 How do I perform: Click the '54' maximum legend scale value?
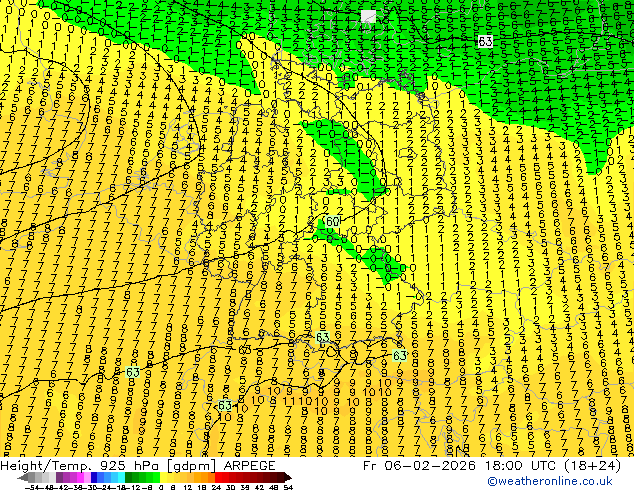(x=288, y=487)
